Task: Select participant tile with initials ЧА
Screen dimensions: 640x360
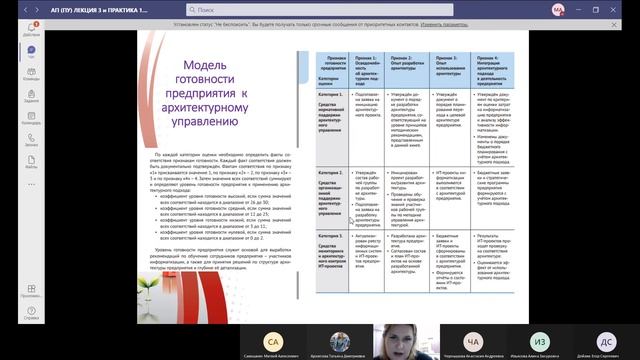Action: 473,342
